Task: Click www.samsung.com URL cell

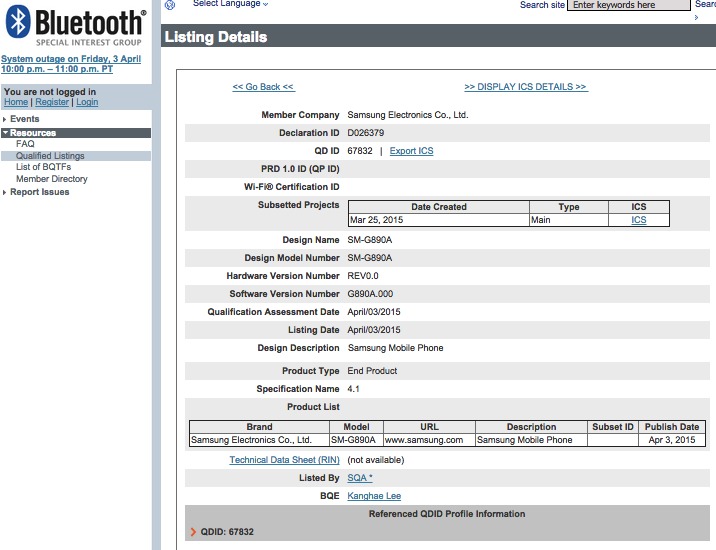Action: tap(429, 440)
